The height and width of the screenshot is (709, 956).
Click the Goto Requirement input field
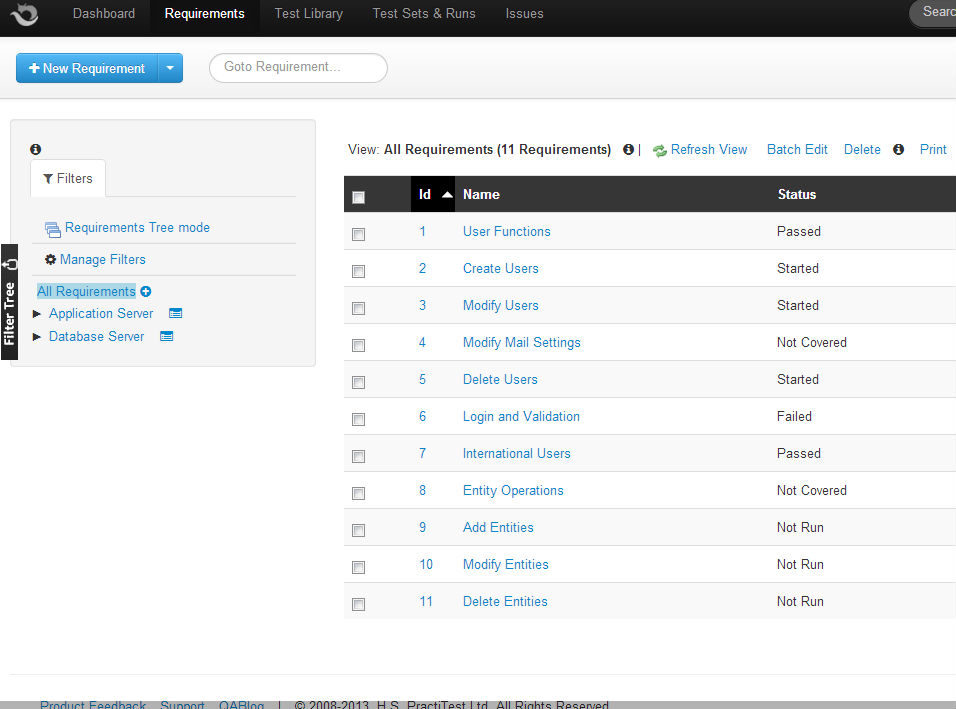[x=298, y=68]
